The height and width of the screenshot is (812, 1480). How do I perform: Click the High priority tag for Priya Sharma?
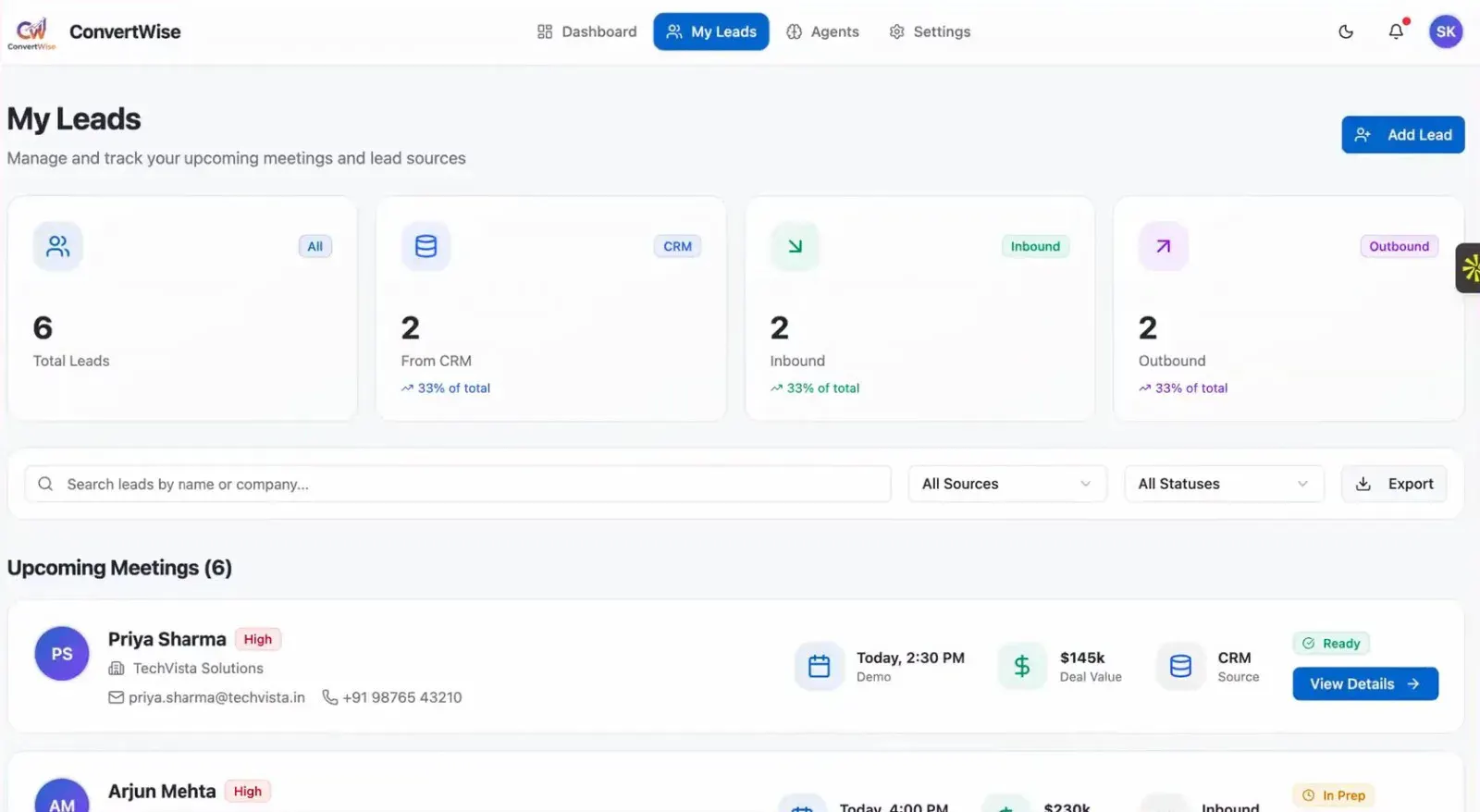(x=257, y=639)
